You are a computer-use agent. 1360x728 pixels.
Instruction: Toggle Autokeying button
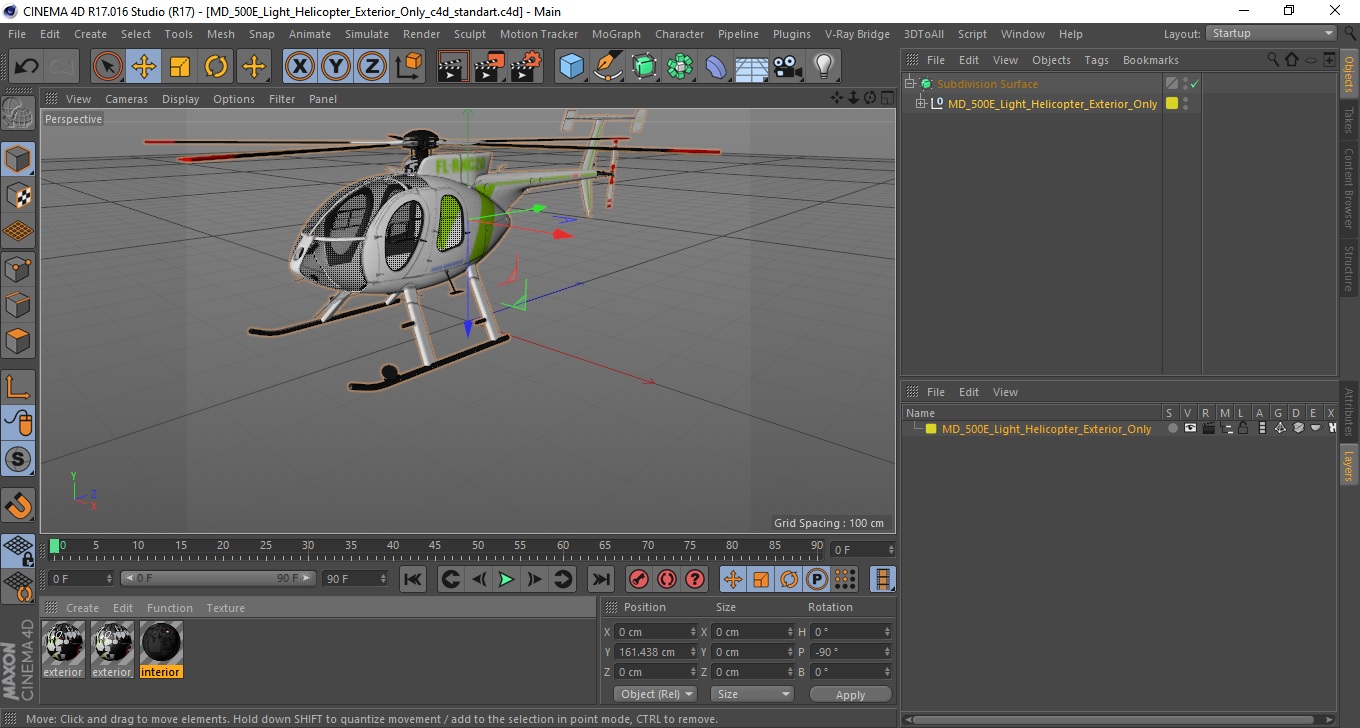click(666, 579)
